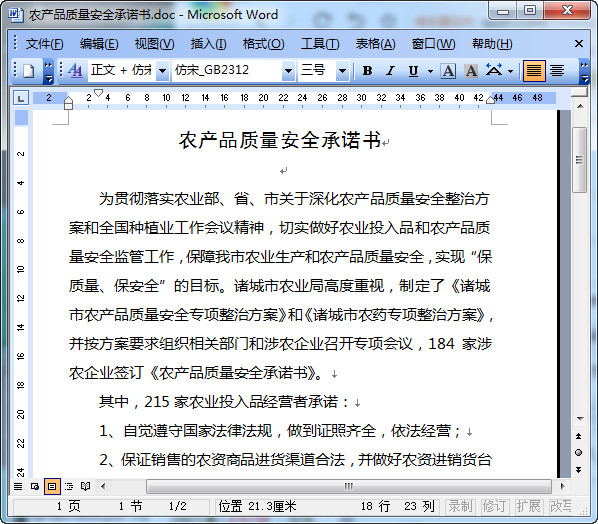598x524 pixels.
Task: Toggle track changes 修订 in status bar
Action: [x=494, y=506]
